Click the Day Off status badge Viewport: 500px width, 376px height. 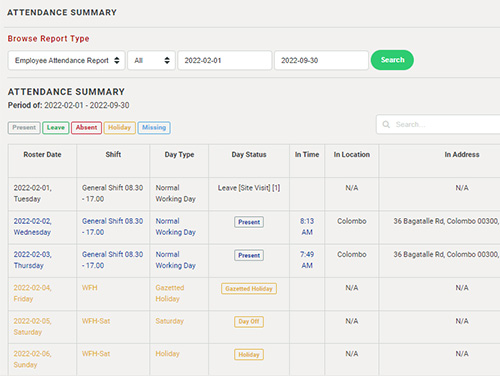[249, 322]
